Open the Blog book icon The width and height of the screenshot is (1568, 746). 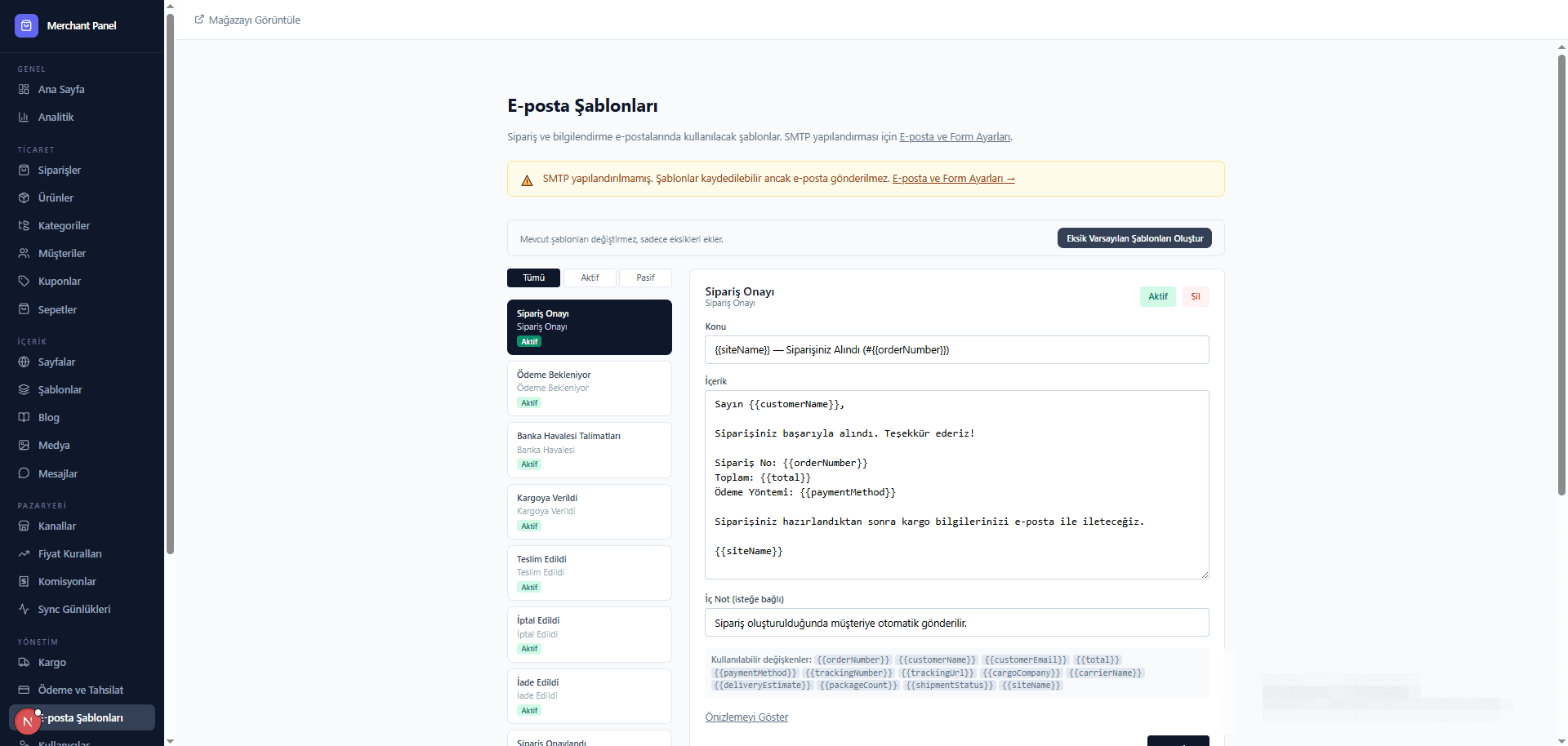pos(24,418)
